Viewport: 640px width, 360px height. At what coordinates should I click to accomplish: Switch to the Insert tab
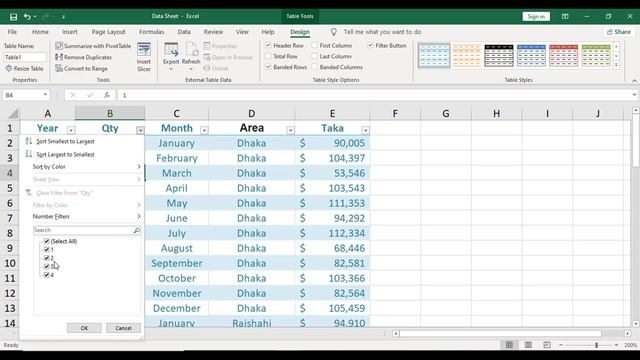coord(70,32)
